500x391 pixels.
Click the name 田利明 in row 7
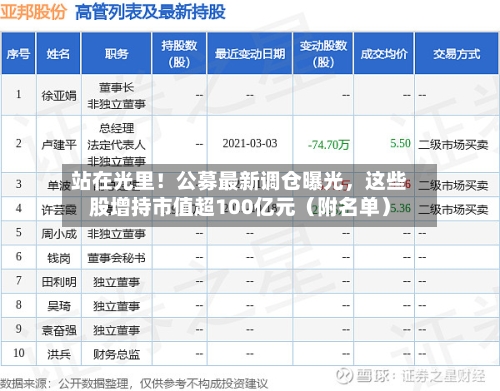[59, 282]
